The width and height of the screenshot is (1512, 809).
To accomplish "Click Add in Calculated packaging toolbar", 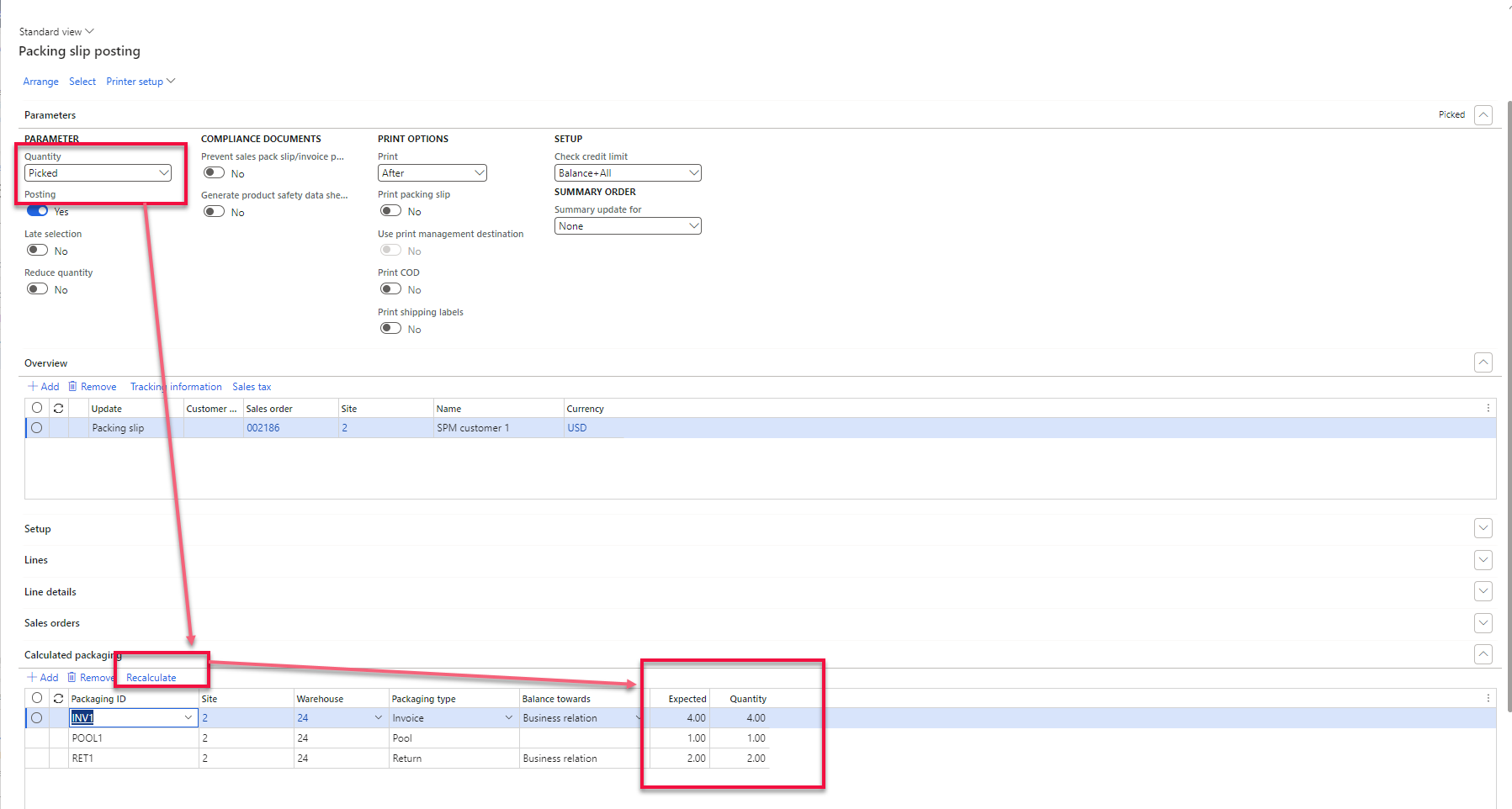I will (43, 678).
